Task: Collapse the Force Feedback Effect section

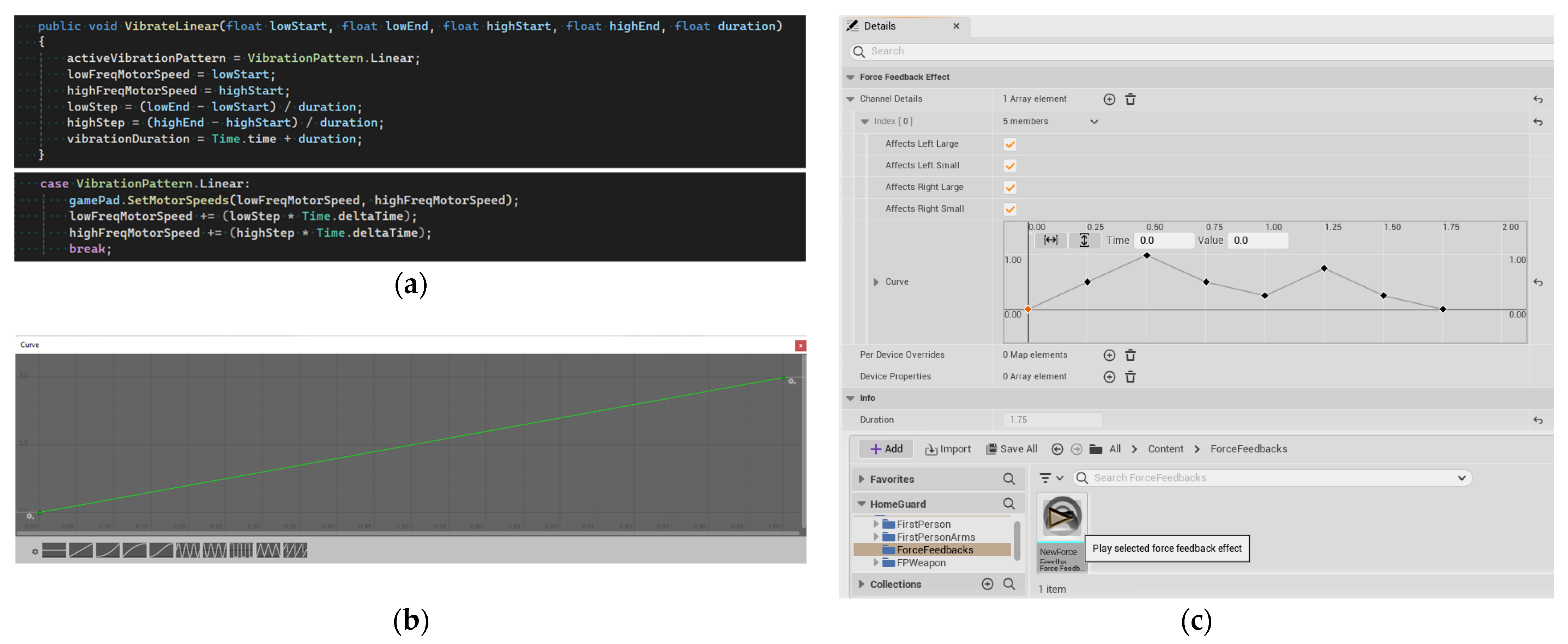Action: point(850,78)
